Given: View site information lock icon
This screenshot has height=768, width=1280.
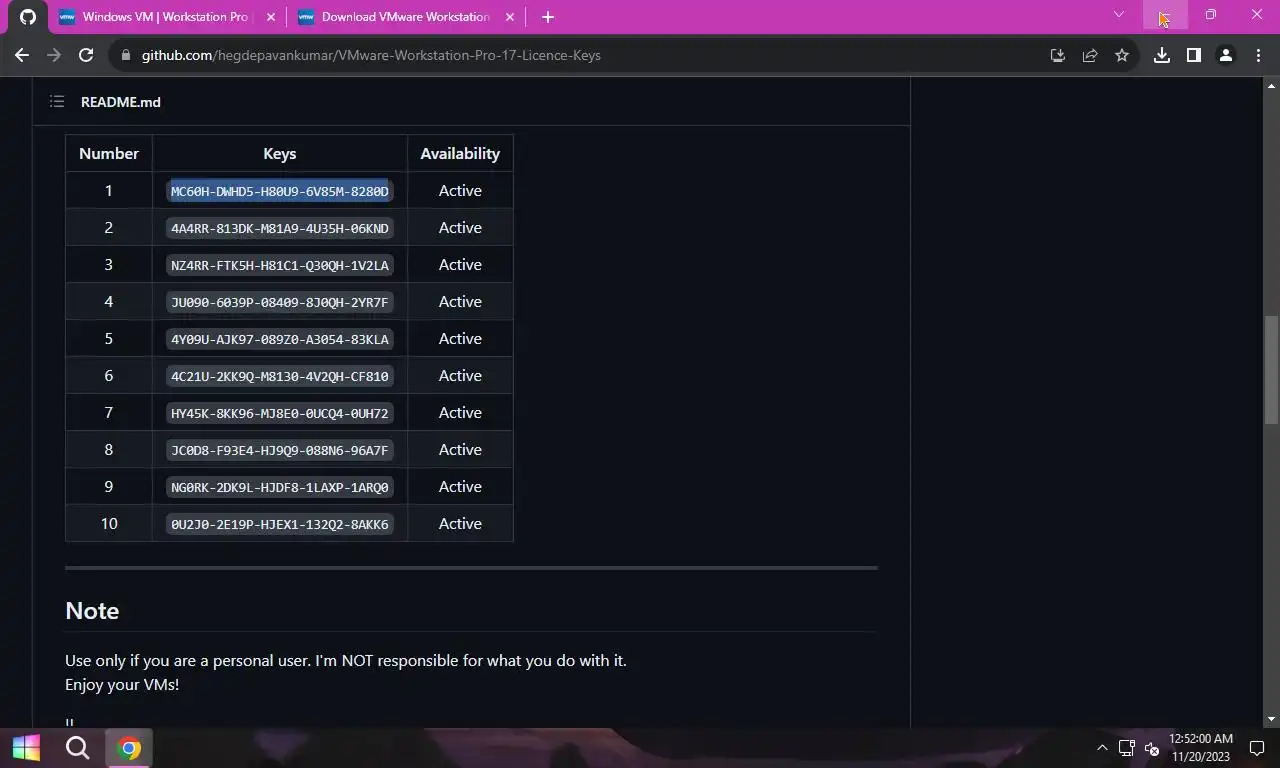Looking at the screenshot, I should [126, 55].
